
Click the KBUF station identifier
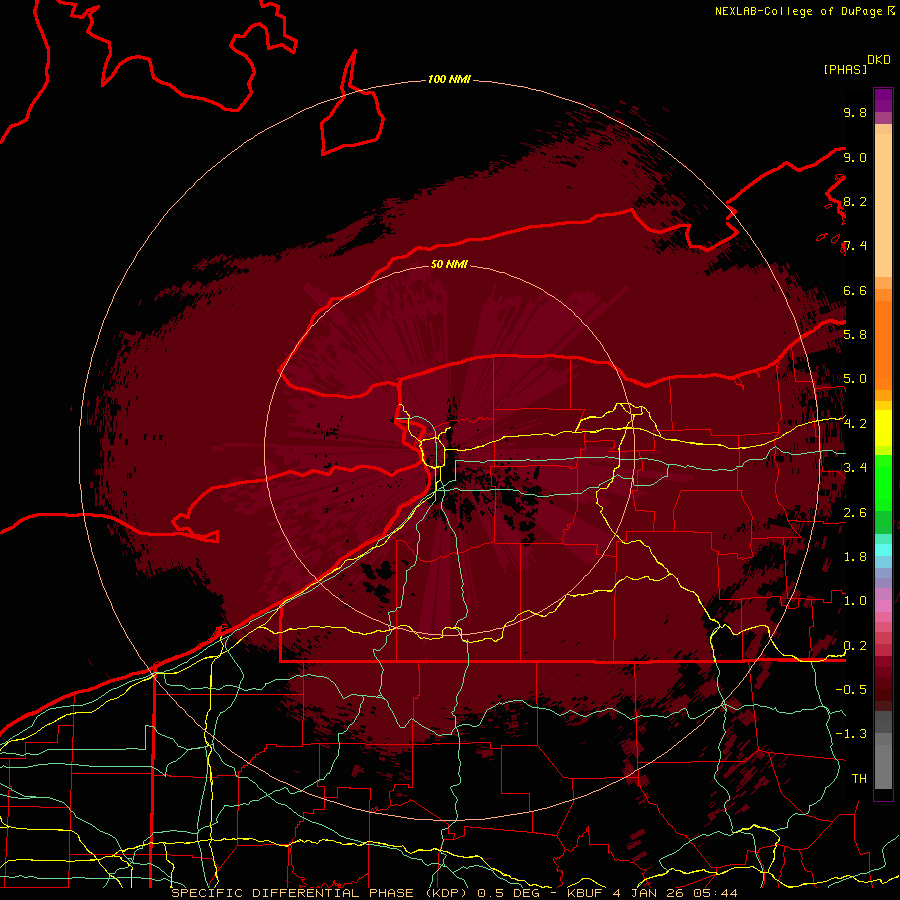584,893
